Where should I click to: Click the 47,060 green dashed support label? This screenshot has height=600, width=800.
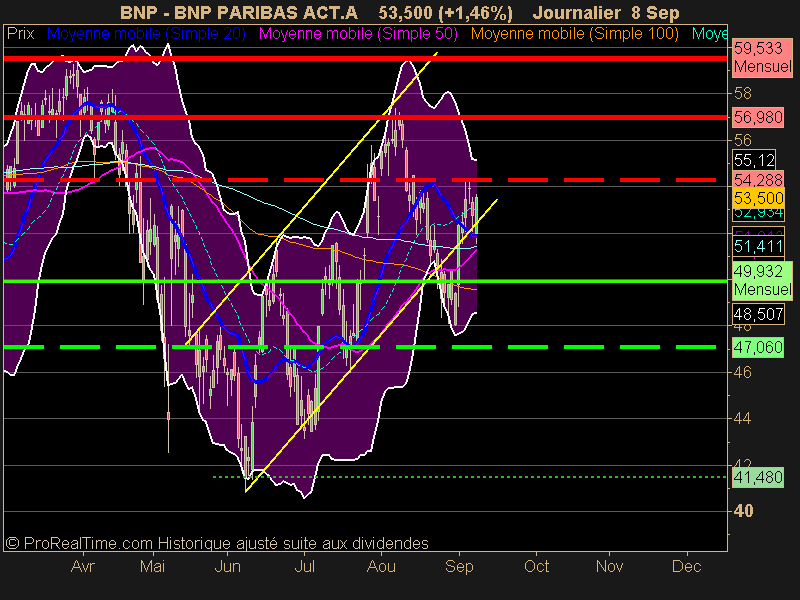click(x=758, y=347)
